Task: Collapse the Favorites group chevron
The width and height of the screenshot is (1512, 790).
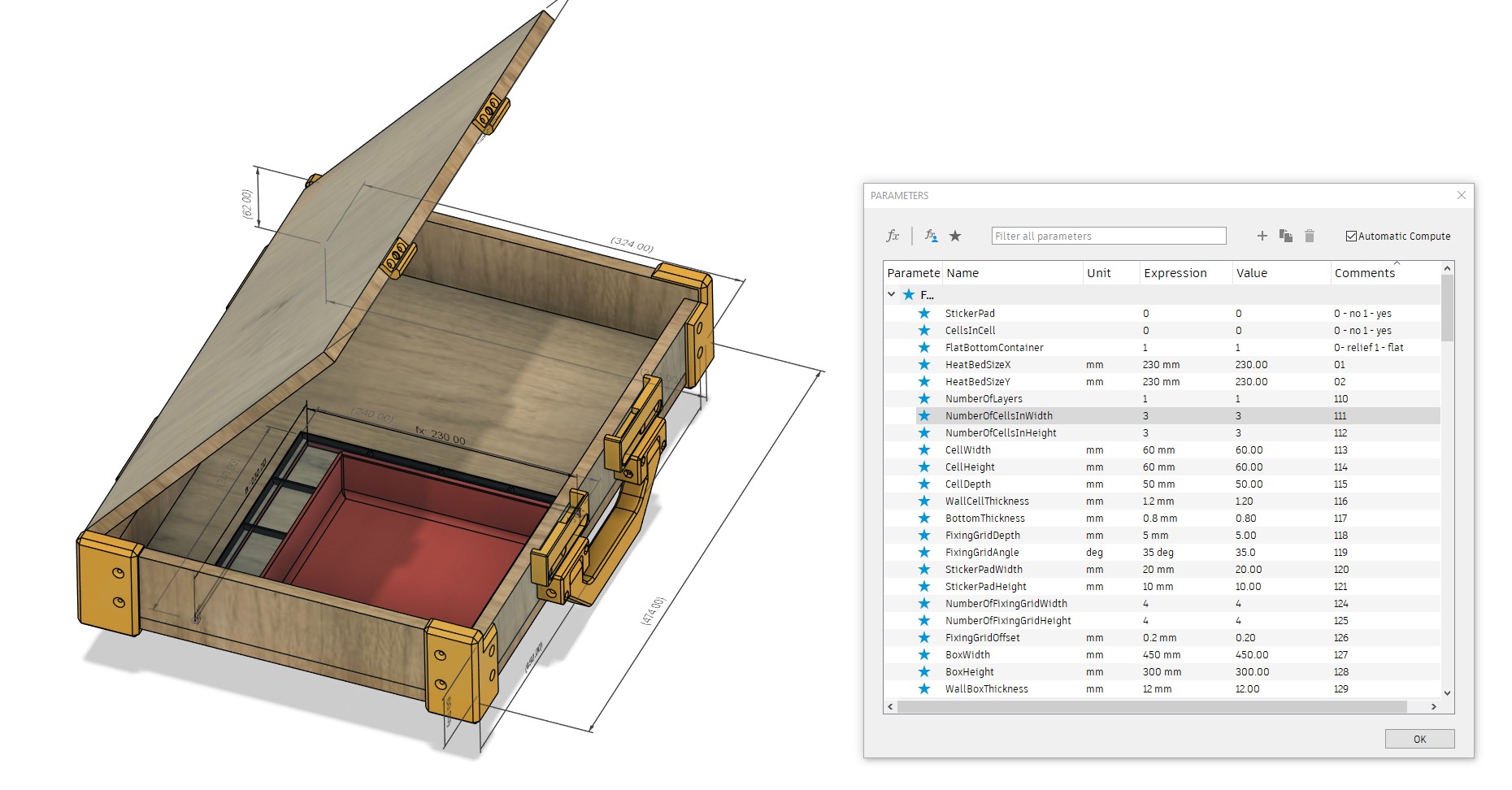Action: (x=890, y=293)
